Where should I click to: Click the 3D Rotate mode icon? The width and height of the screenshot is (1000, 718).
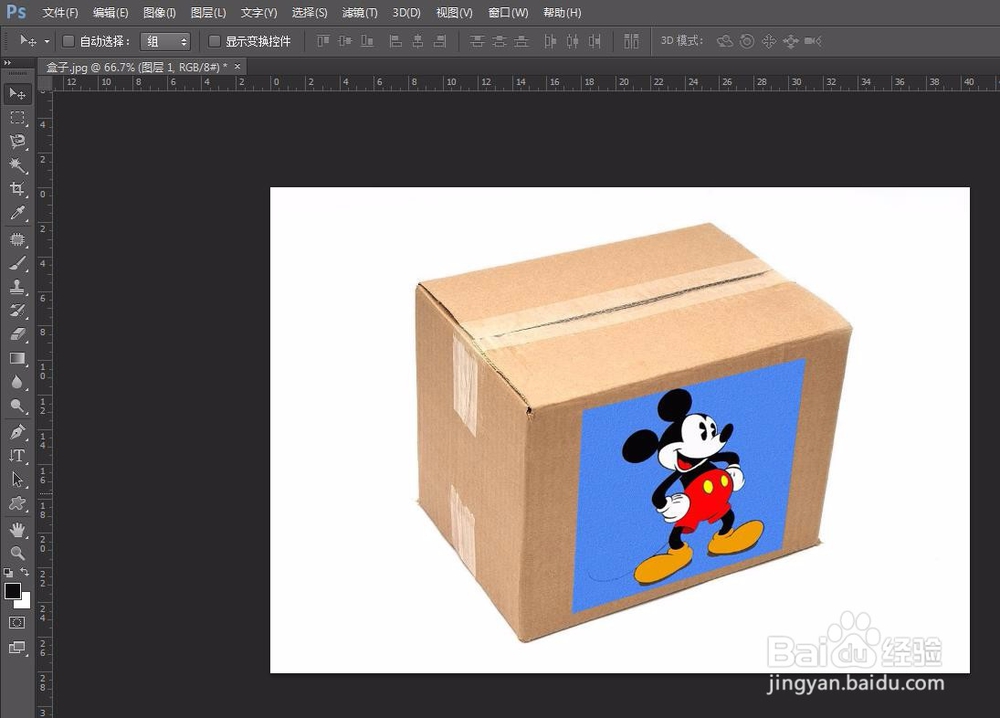pyautogui.click(x=724, y=41)
